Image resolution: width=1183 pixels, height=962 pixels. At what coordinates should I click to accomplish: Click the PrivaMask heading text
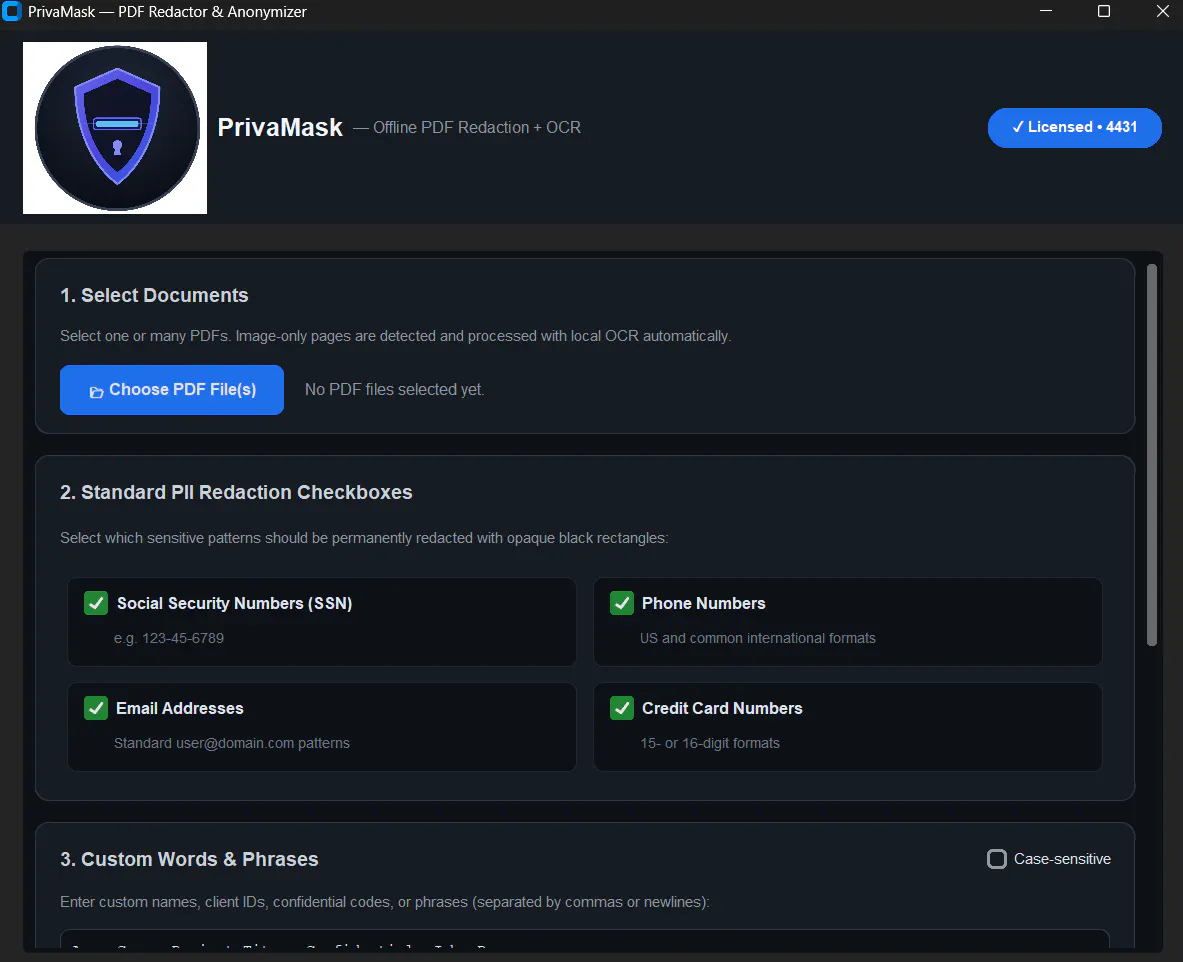[x=280, y=128]
